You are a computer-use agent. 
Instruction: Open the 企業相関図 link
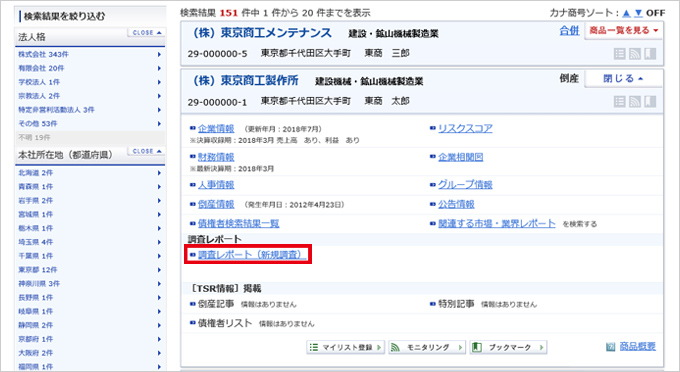[x=461, y=157]
